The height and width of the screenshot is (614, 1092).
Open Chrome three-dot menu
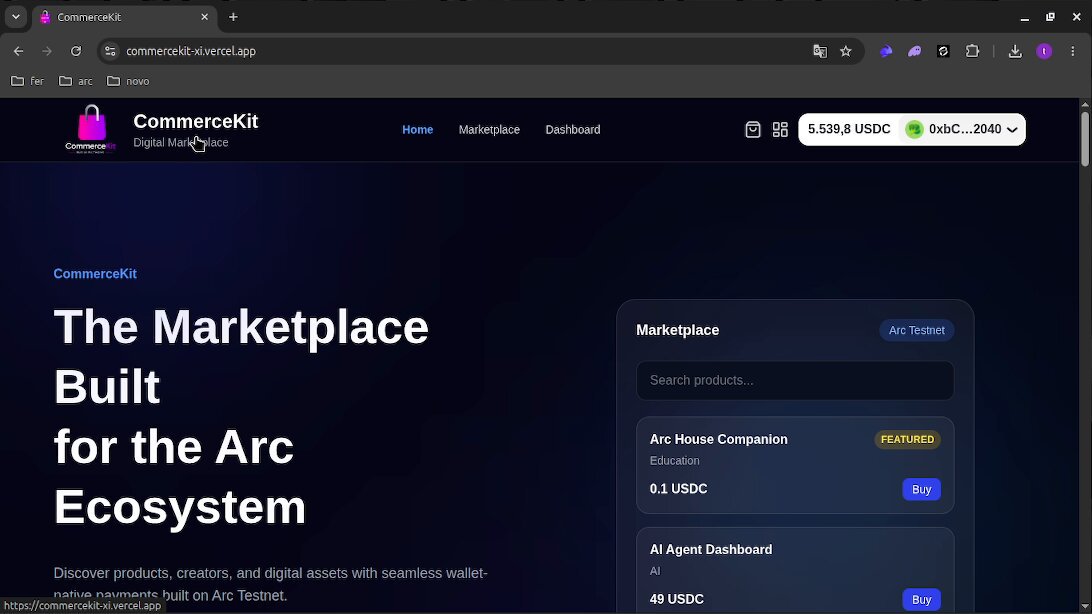pos(1072,52)
